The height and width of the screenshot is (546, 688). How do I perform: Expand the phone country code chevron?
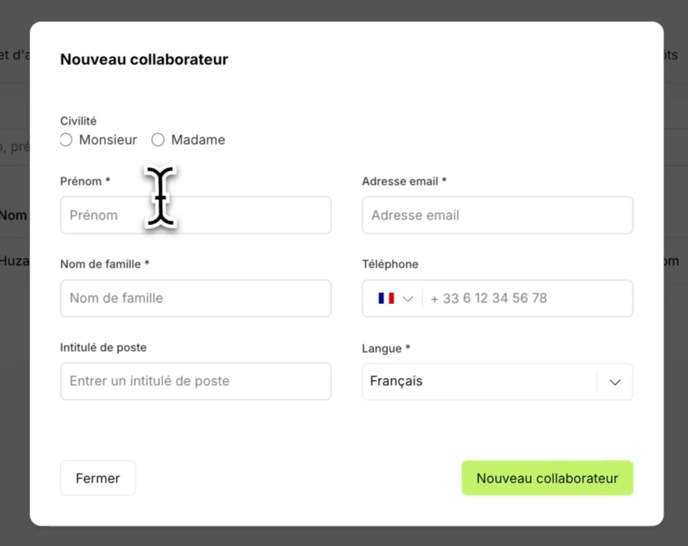408,299
